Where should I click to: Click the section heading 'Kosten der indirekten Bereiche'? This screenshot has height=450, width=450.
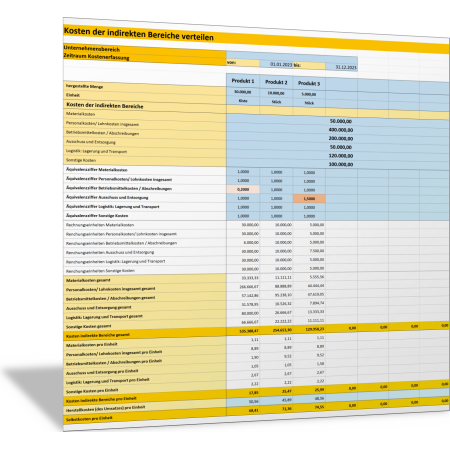click(x=105, y=105)
